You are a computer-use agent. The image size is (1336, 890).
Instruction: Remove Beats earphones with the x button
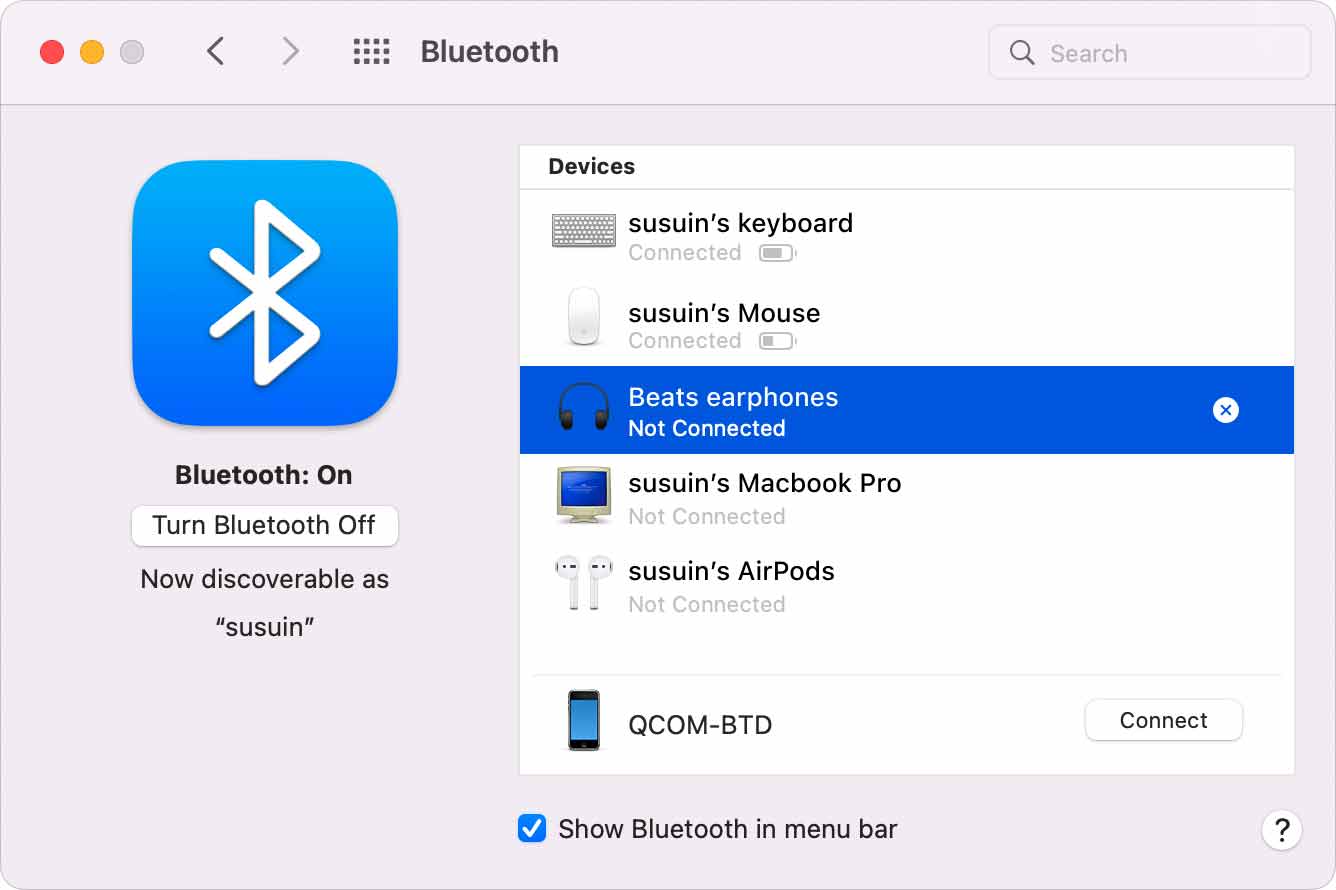click(1225, 410)
